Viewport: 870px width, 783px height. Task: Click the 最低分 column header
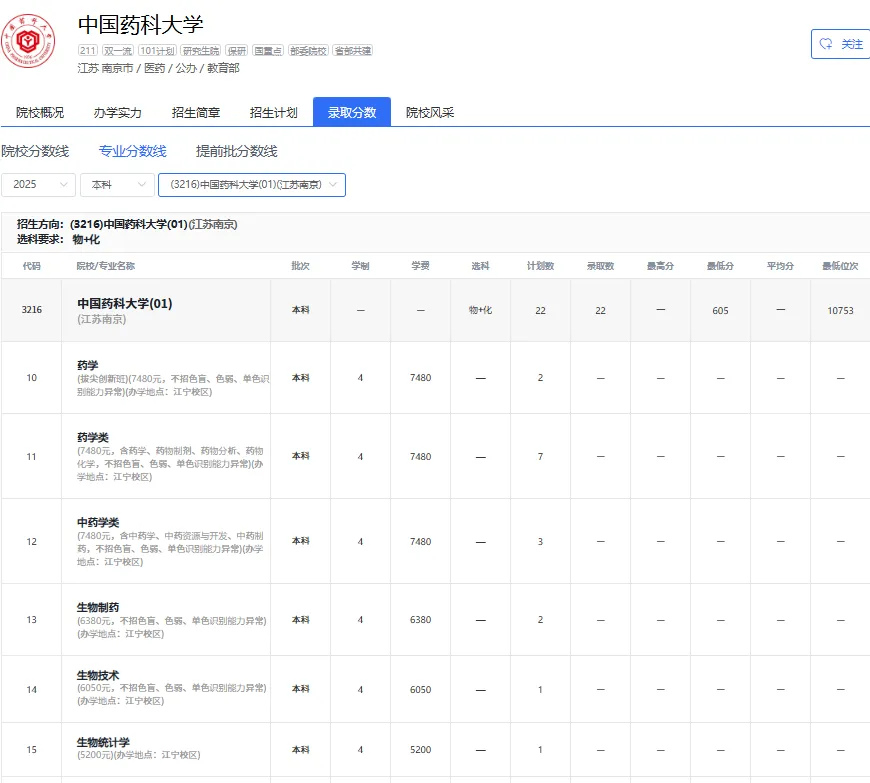click(x=720, y=266)
